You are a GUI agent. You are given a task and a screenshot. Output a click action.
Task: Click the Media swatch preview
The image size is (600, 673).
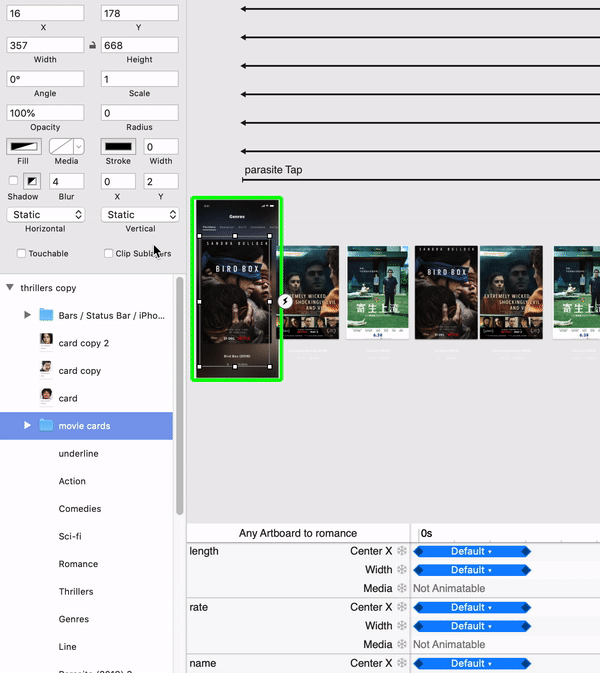click(x=61, y=147)
